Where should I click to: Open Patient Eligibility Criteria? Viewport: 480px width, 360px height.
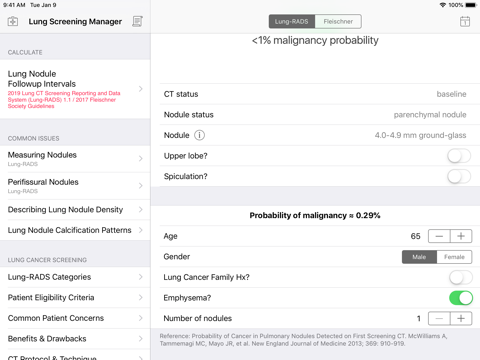pyautogui.click(x=75, y=298)
